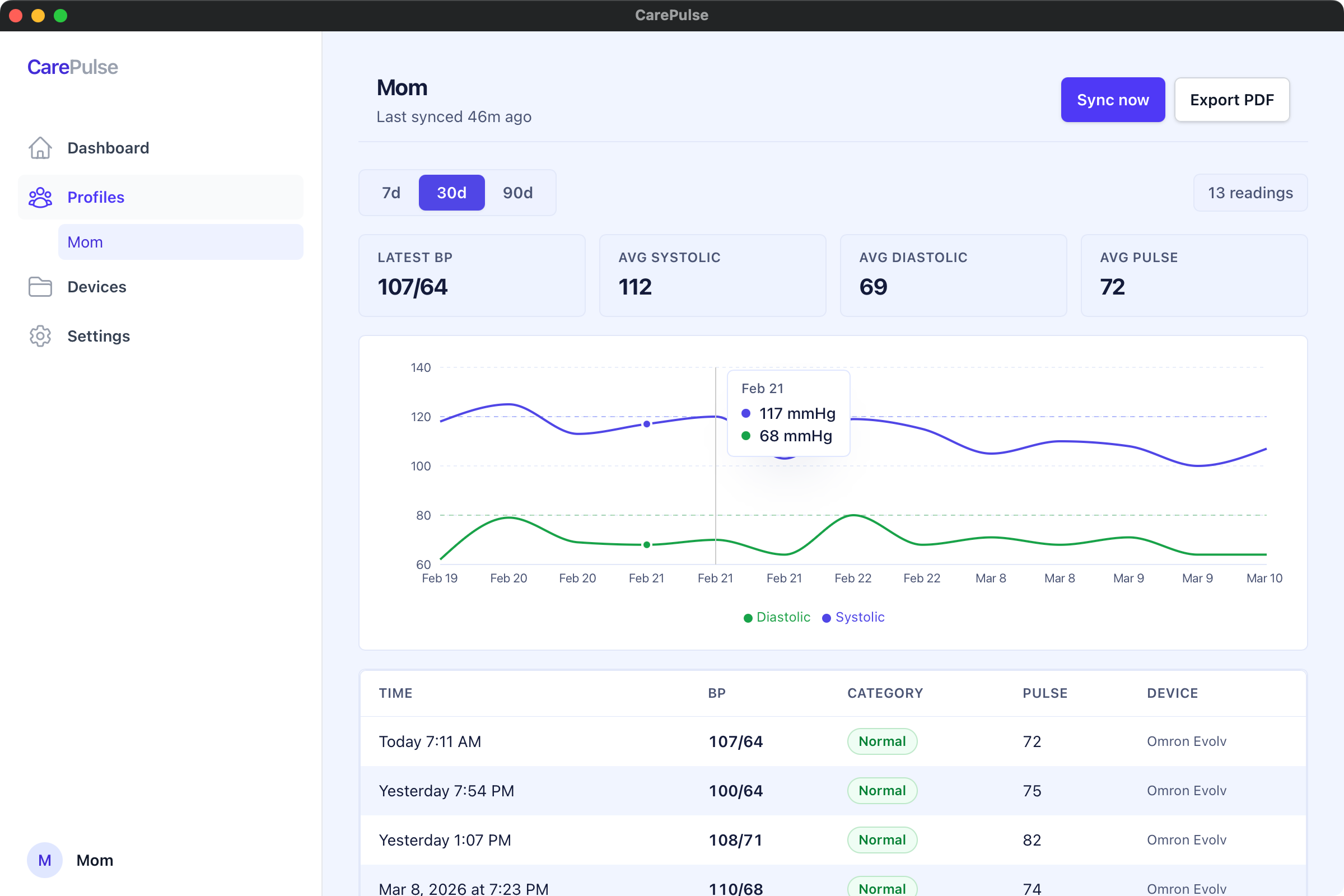1344x896 pixels.
Task: Click the Mom avatar circle at bottom left
Action: point(45,860)
